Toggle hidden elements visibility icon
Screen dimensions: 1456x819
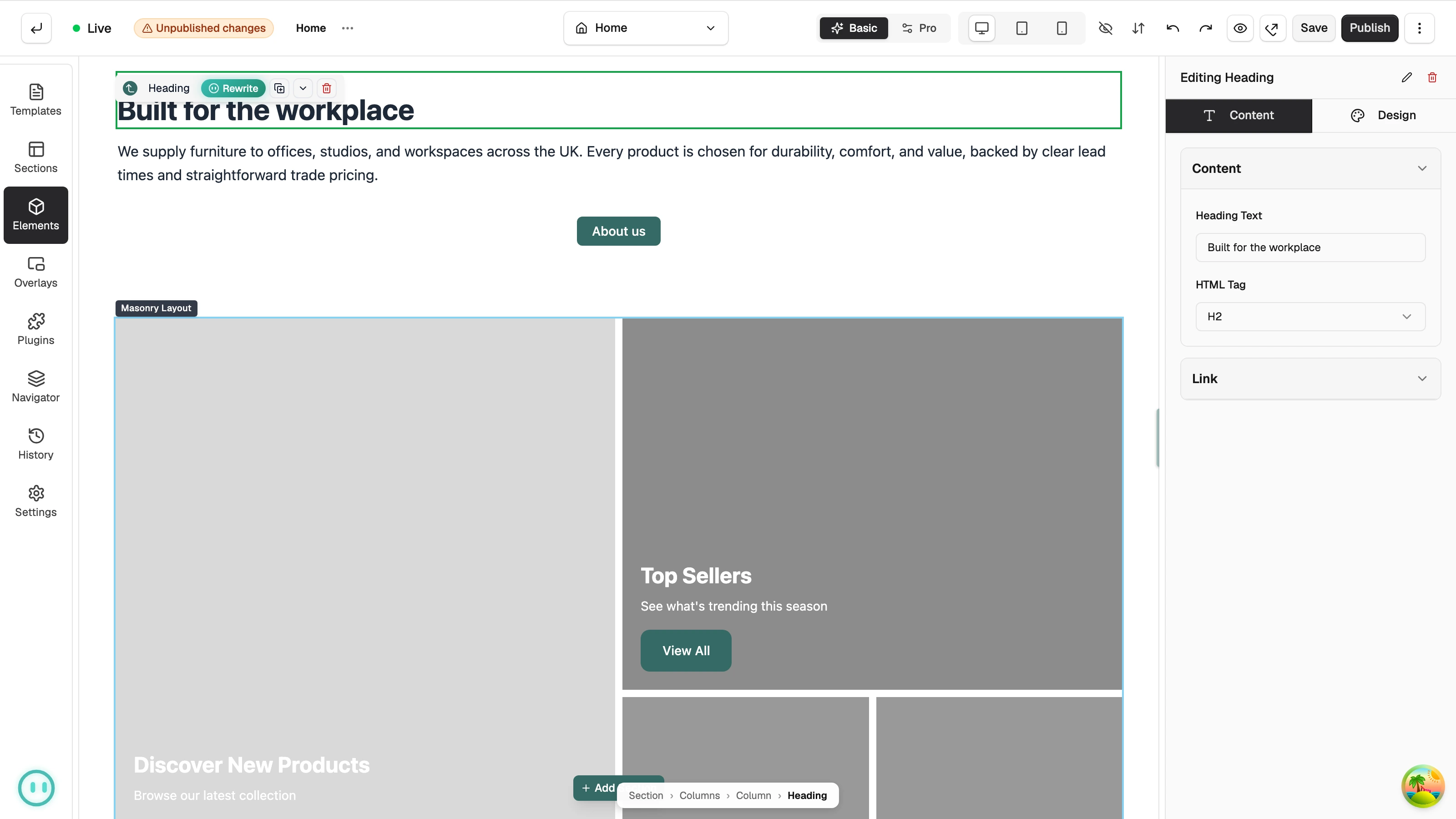coord(1106,28)
